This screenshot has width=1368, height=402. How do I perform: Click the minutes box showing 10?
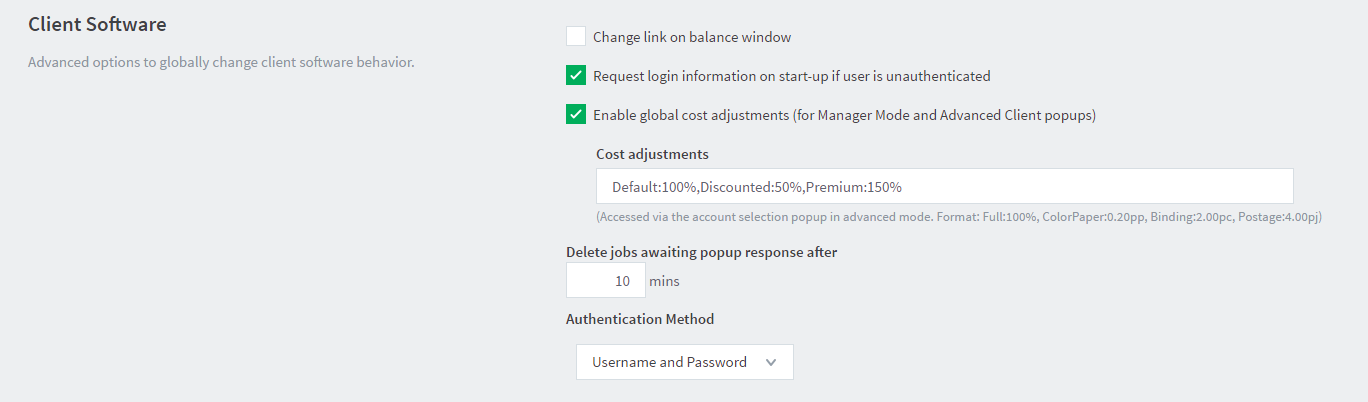pyautogui.click(x=606, y=280)
